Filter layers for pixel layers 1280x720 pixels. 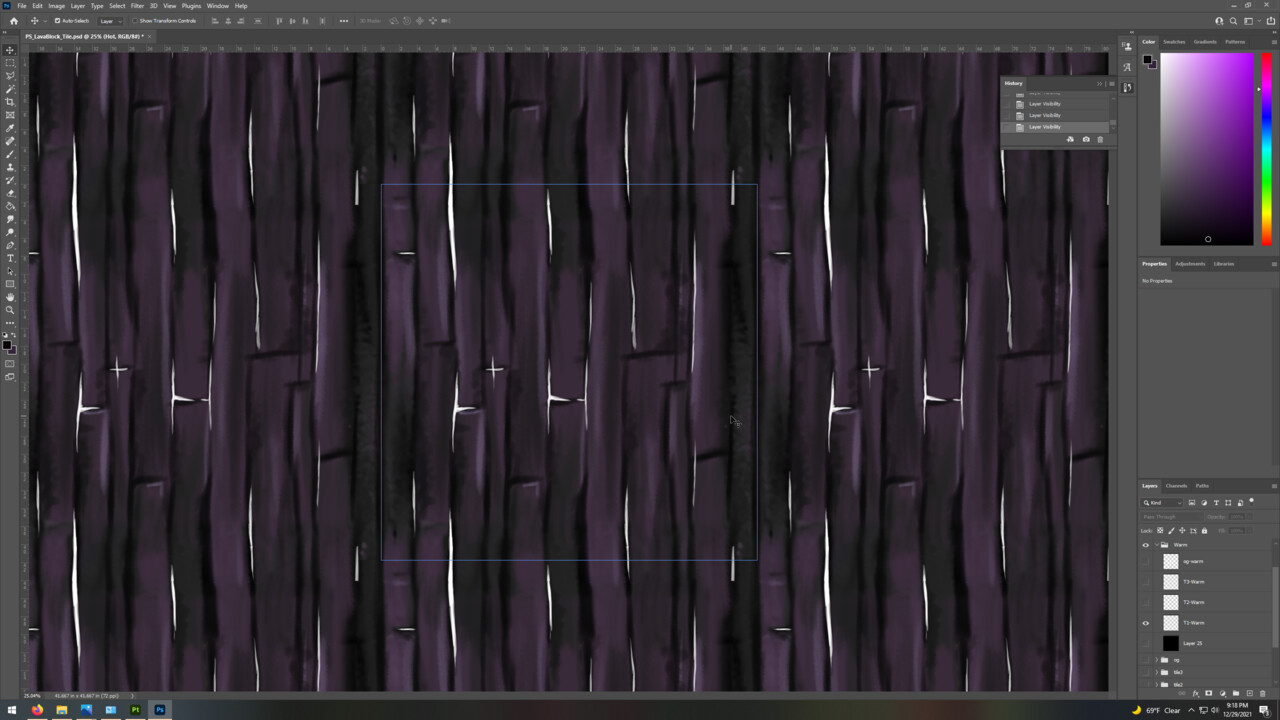coord(1192,503)
